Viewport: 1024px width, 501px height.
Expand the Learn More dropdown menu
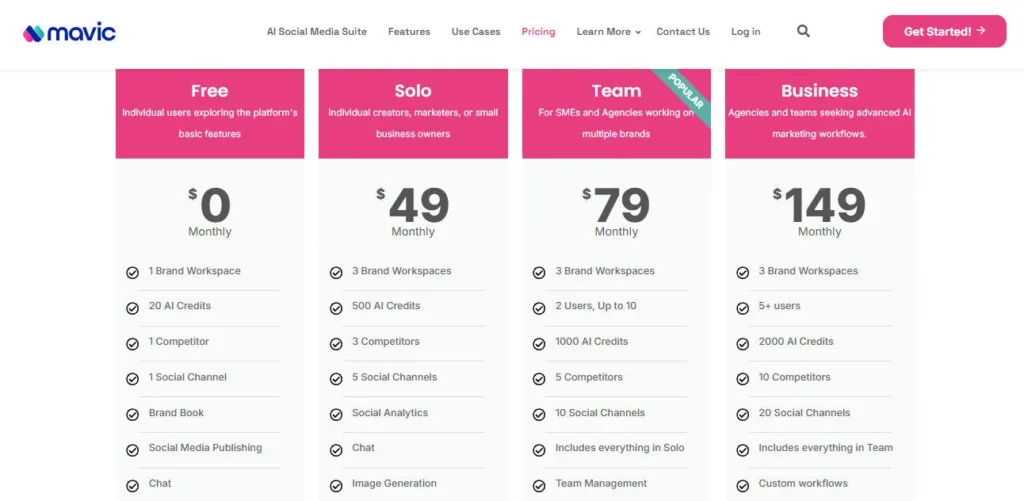[x=608, y=32]
